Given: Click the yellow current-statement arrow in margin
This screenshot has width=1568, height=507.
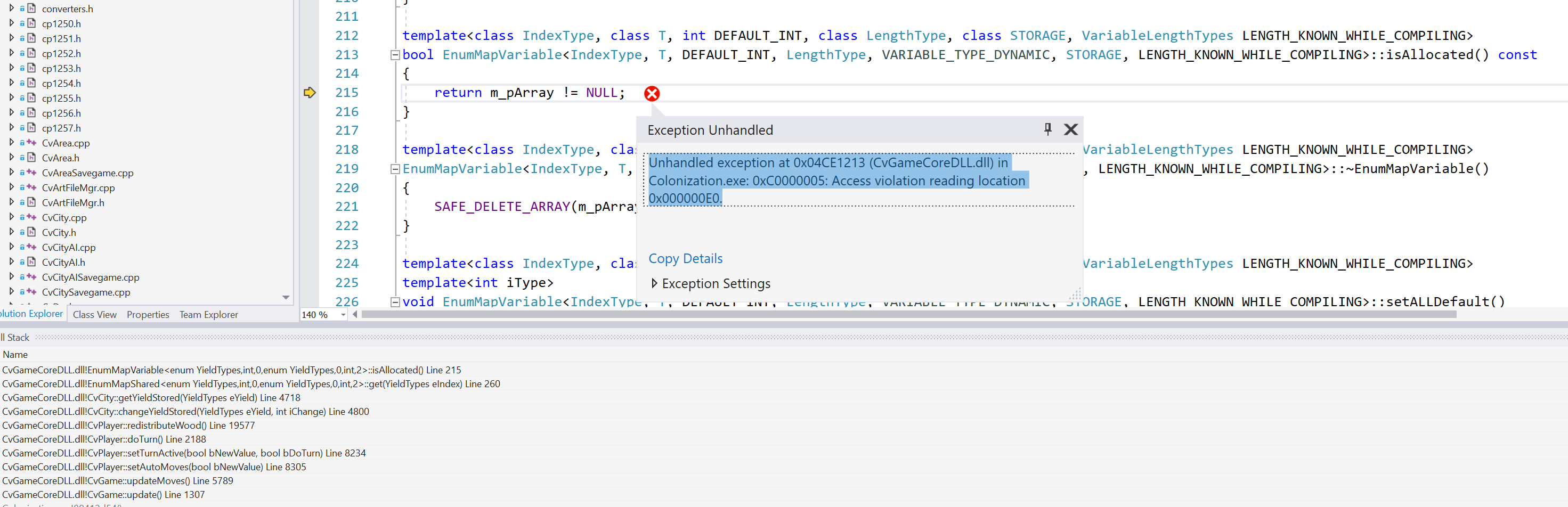Looking at the screenshot, I should pyautogui.click(x=309, y=93).
